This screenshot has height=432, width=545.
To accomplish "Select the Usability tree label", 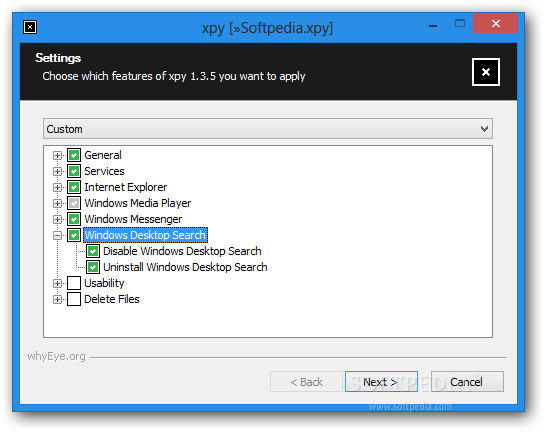I will 104,283.
